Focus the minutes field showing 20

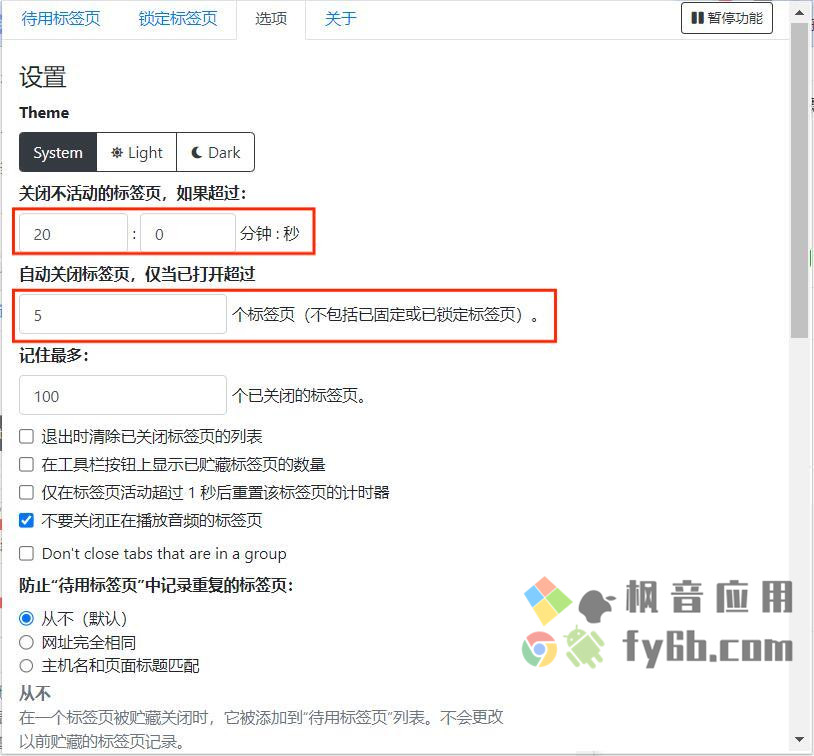[x=73, y=234]
